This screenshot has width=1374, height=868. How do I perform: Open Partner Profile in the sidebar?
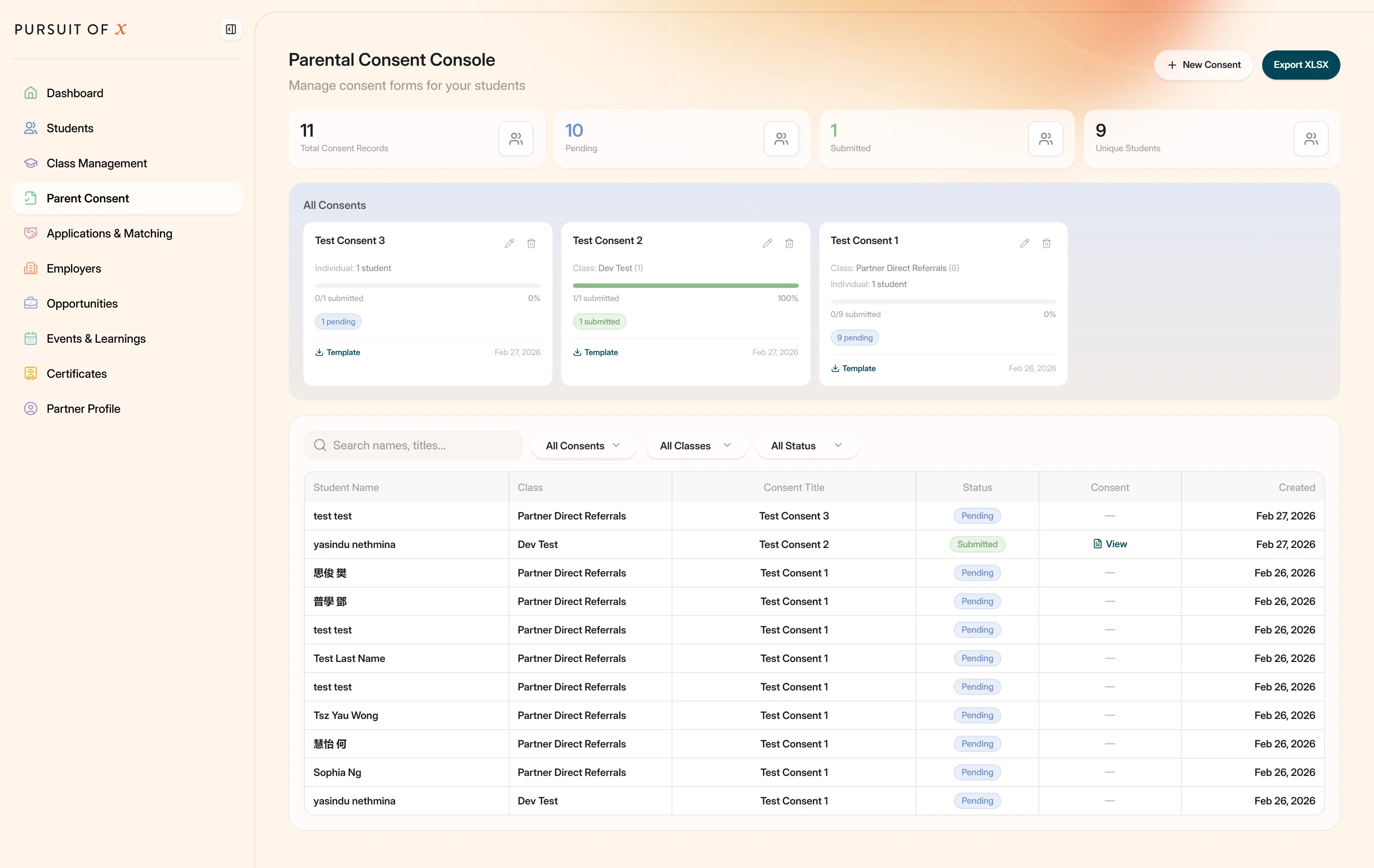[x=127, y=408]
